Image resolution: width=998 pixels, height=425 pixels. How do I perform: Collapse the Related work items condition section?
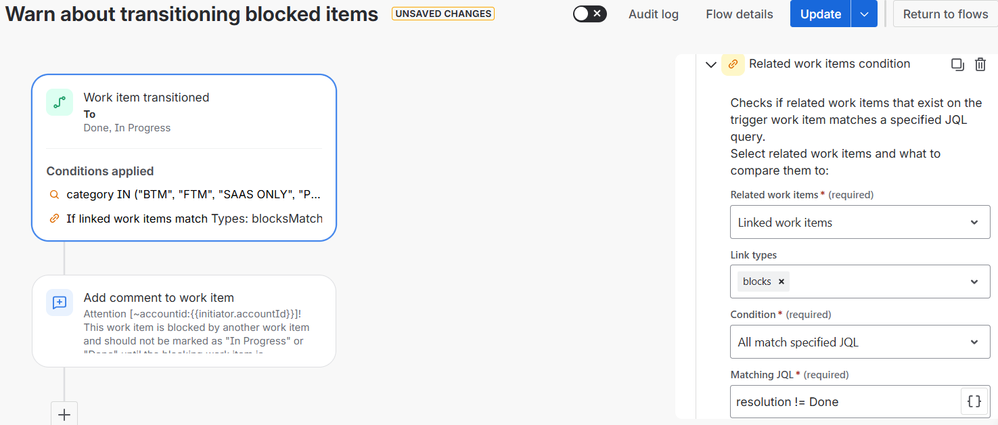click(711, 64)
